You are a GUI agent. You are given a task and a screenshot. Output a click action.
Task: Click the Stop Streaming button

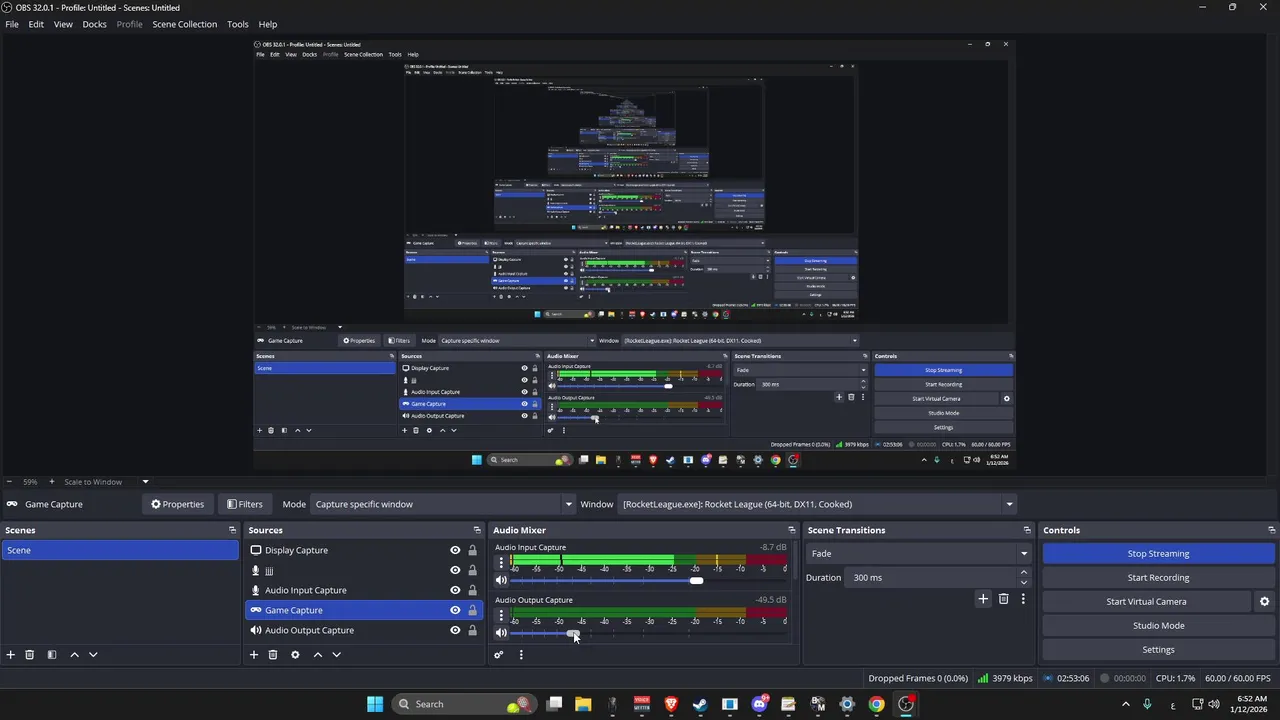point(1158,554)
